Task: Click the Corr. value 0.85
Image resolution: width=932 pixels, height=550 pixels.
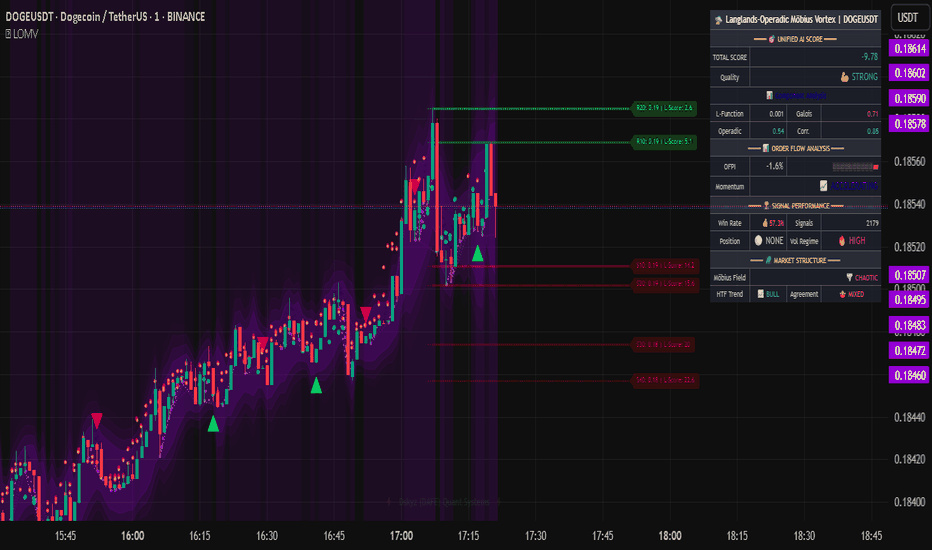Action: [872, 131]
